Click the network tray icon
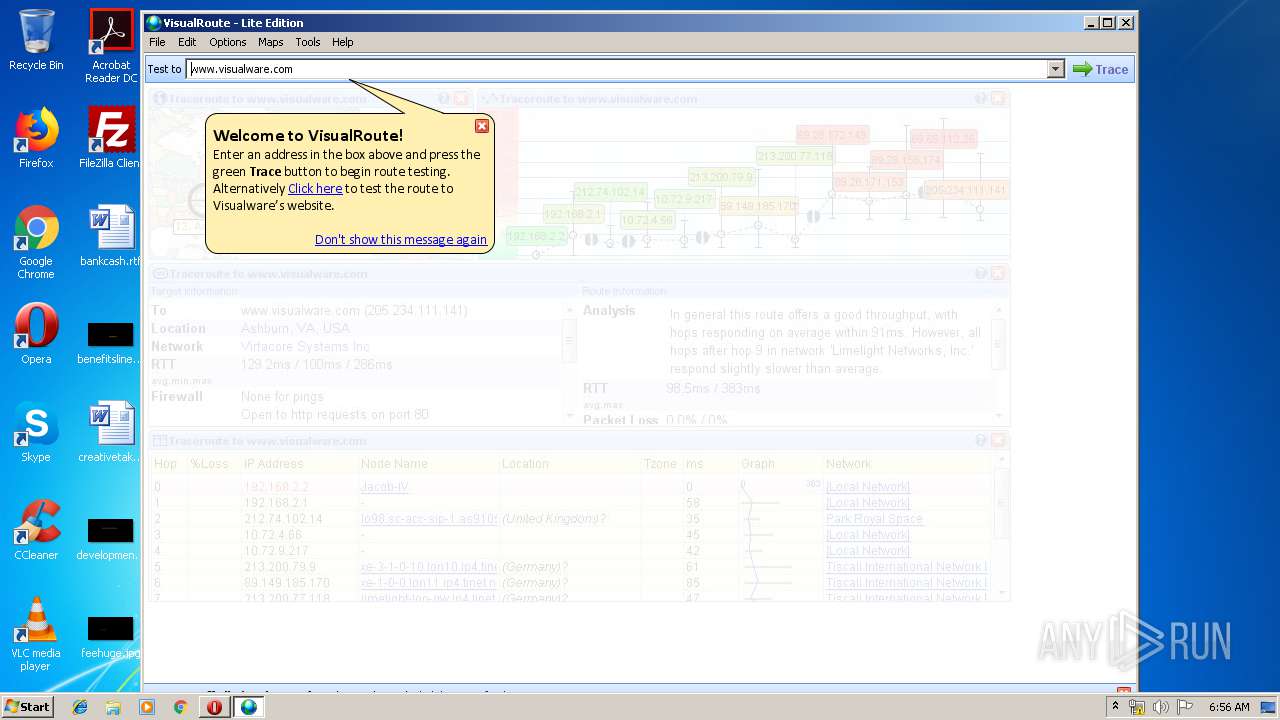The width and height of the screenshot is (1280, 720). pyautogui.click(x=1136, y=707)
